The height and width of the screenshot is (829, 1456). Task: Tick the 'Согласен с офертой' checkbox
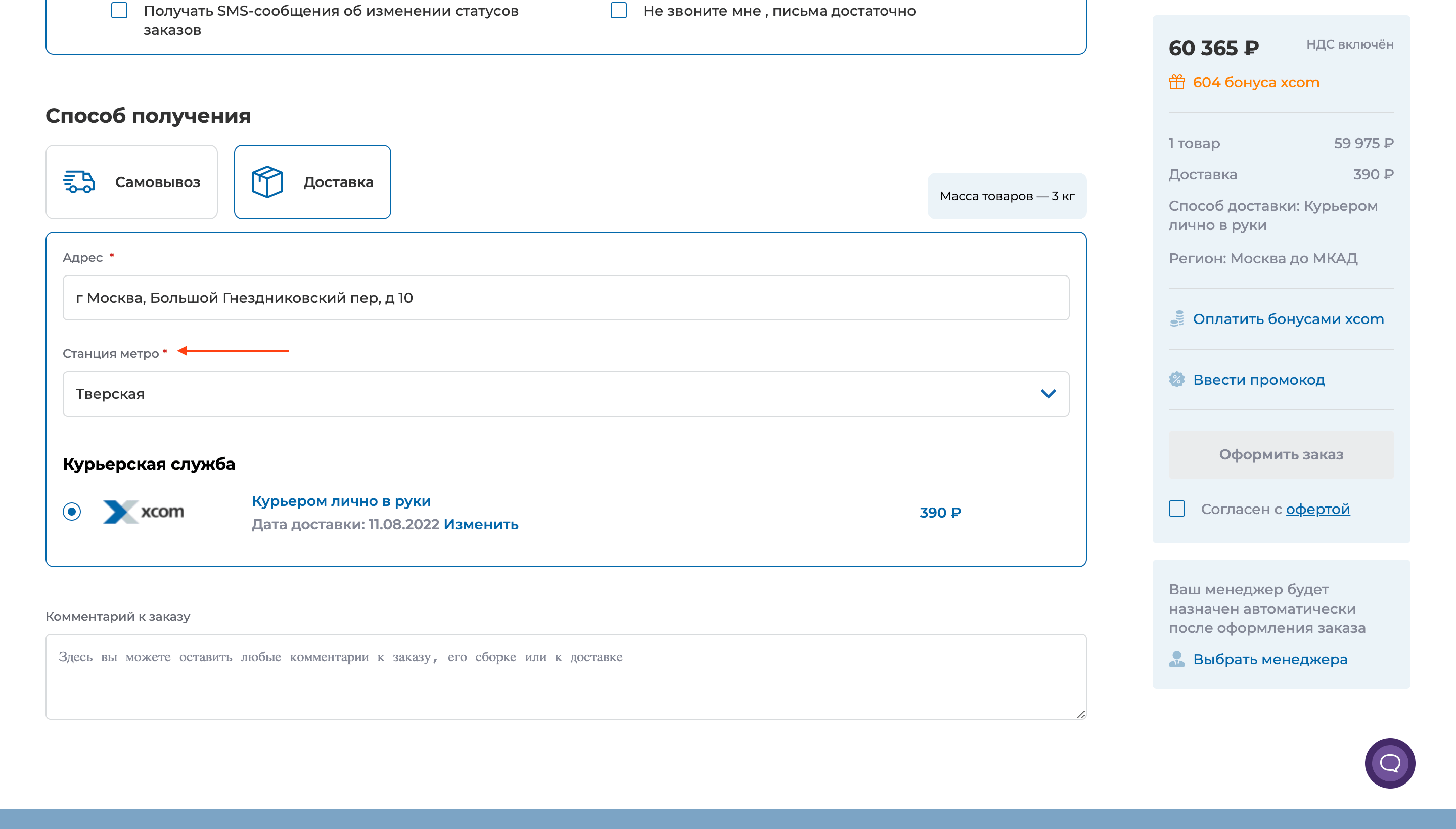pyautogui.click(x=1176, y=509)
